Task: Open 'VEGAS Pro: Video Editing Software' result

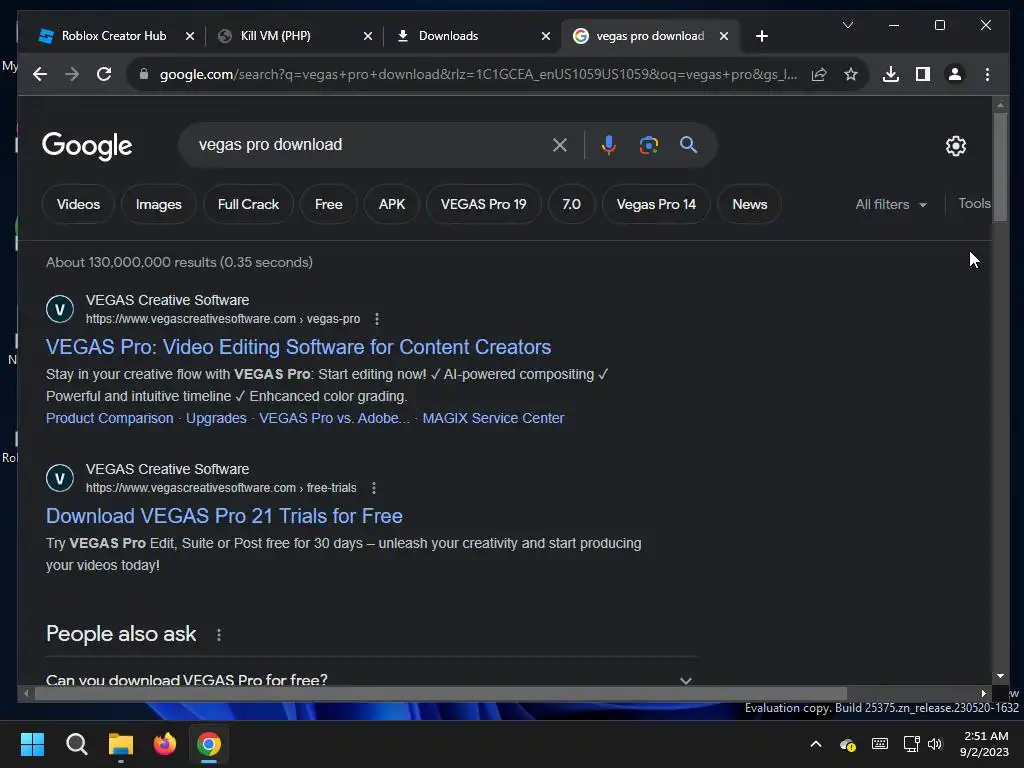Action: tap(298, 347)
